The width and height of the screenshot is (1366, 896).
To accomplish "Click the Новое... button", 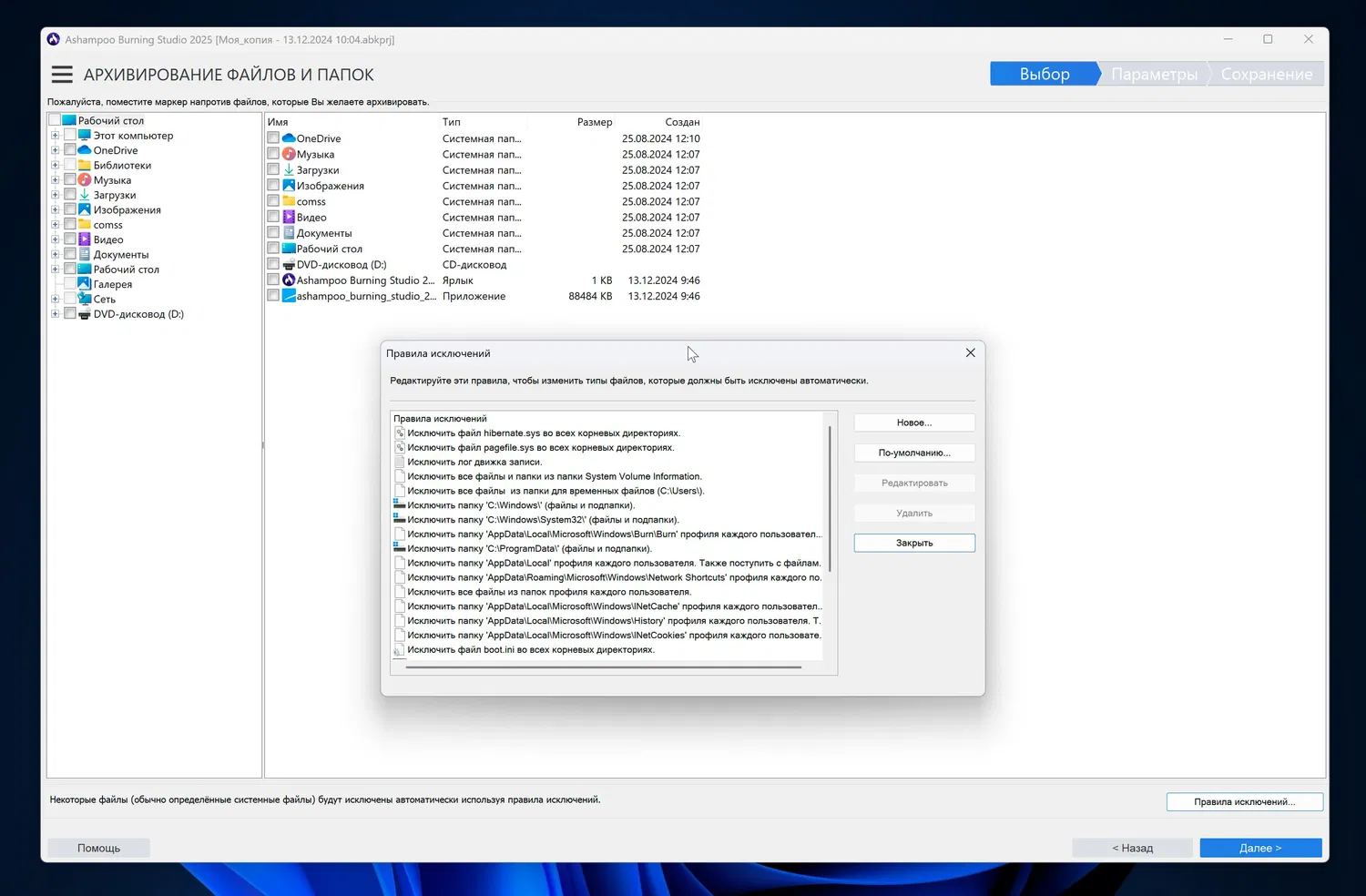I will [x=914, y=423].
